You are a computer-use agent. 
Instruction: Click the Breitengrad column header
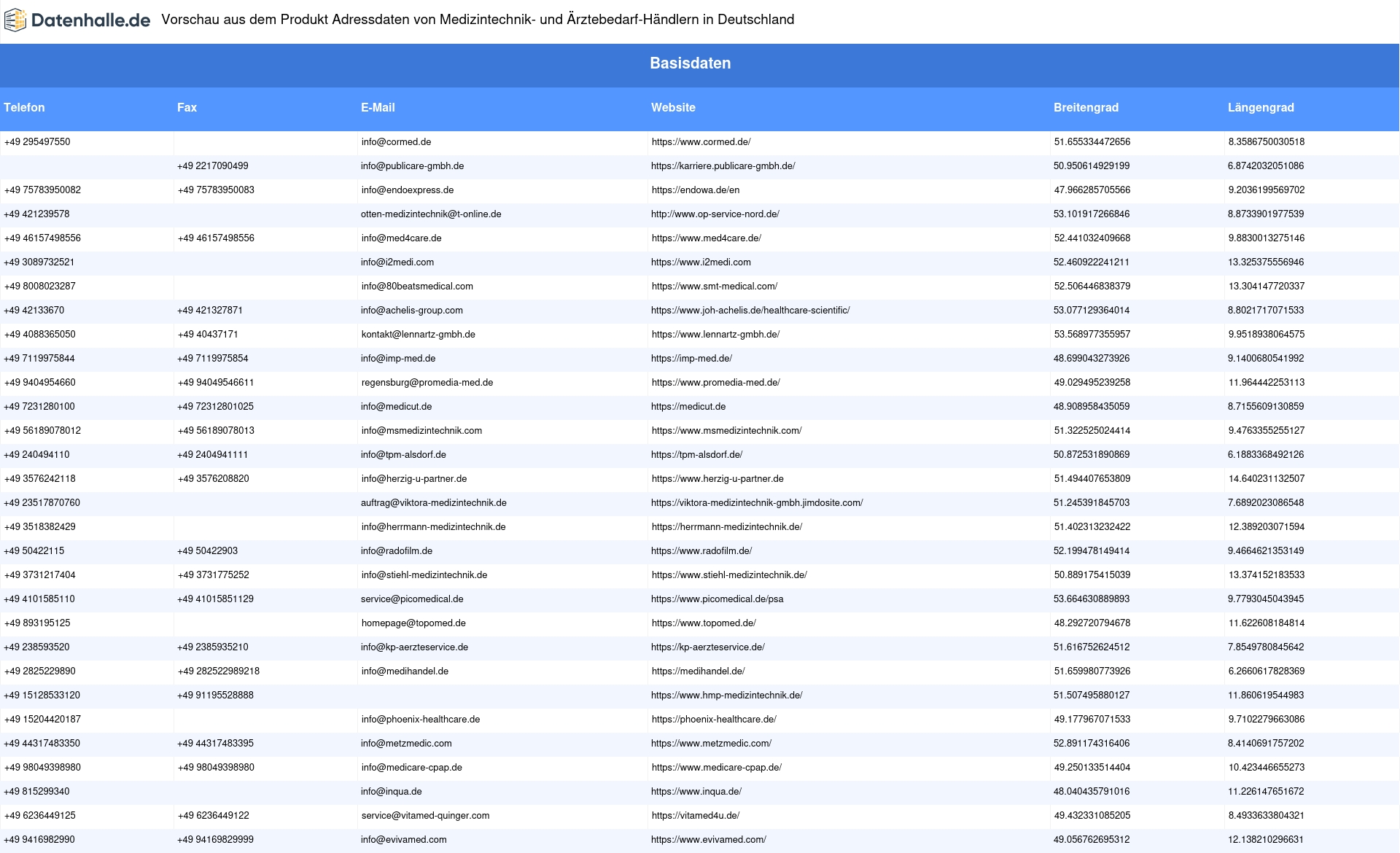click(x=1086, y=108)
